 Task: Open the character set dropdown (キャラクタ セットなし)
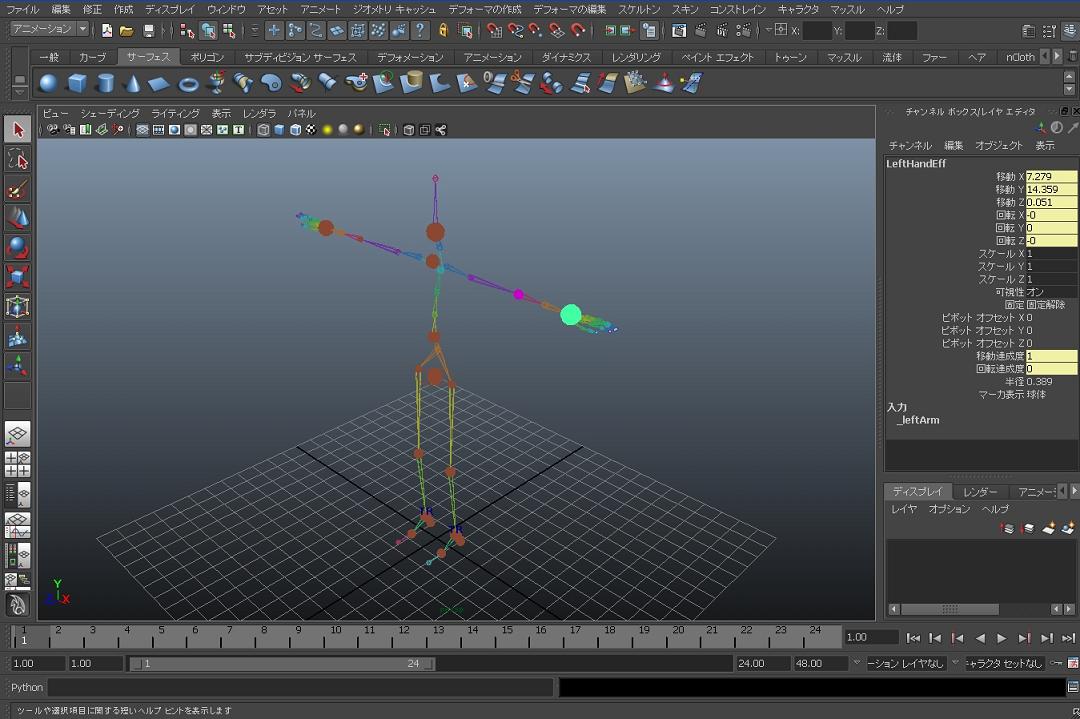click(1005, 663)
